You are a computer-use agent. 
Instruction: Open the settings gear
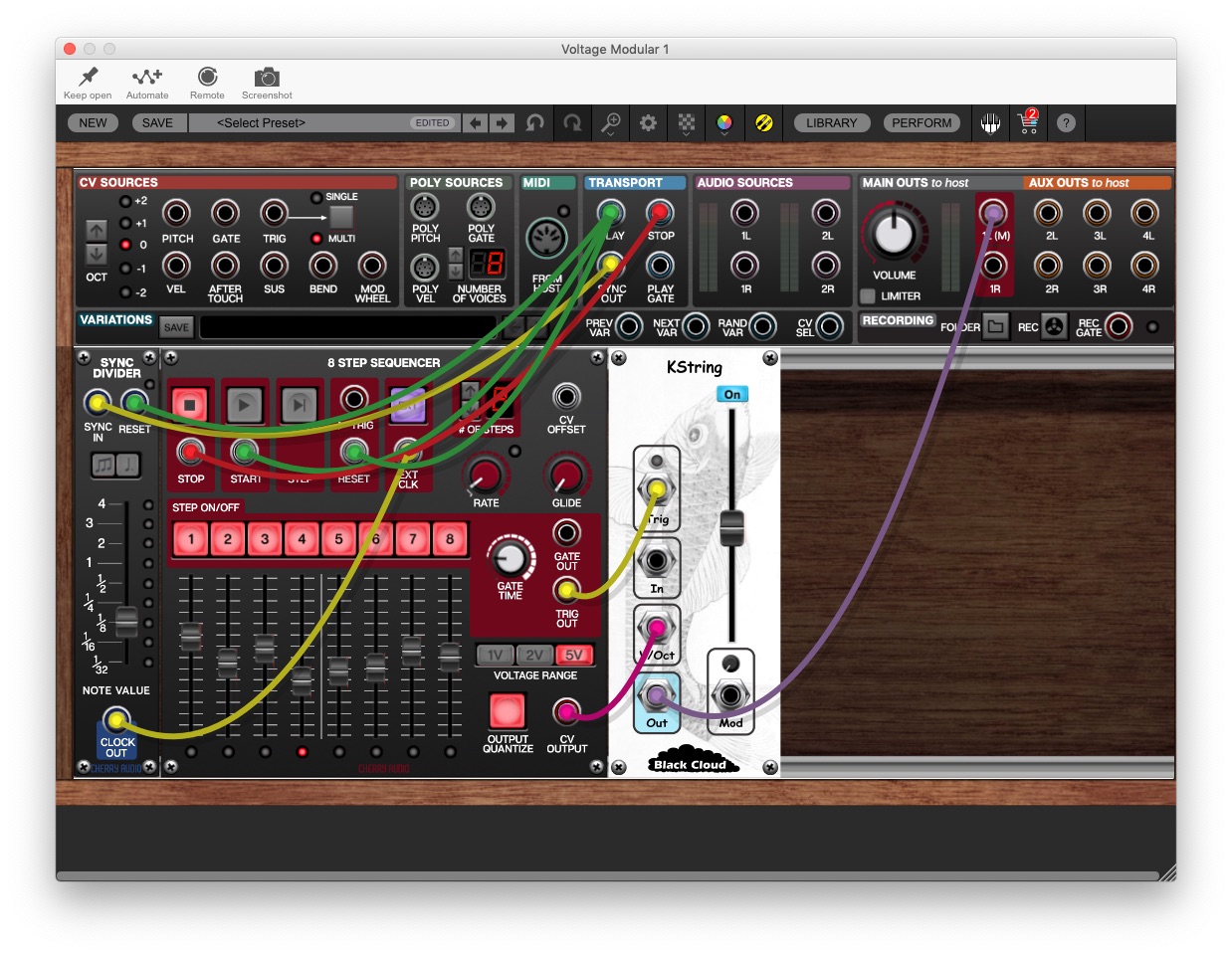click(648, 122)
